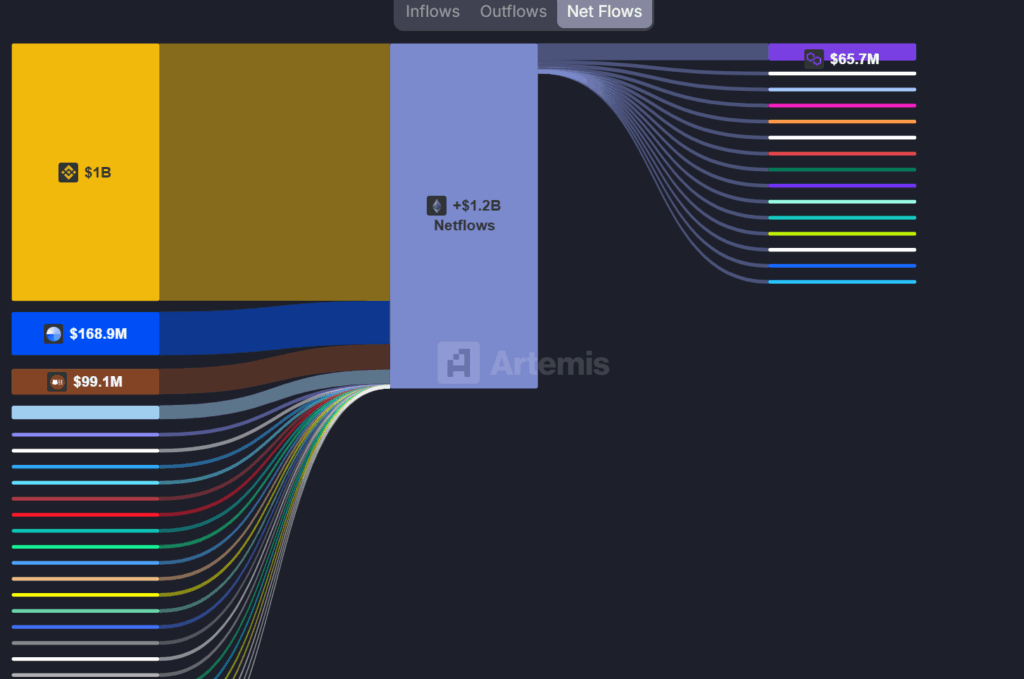Select the orange destination bar on the right
The width and height of the screenshot is (1024, 679).
click(842, 121)
